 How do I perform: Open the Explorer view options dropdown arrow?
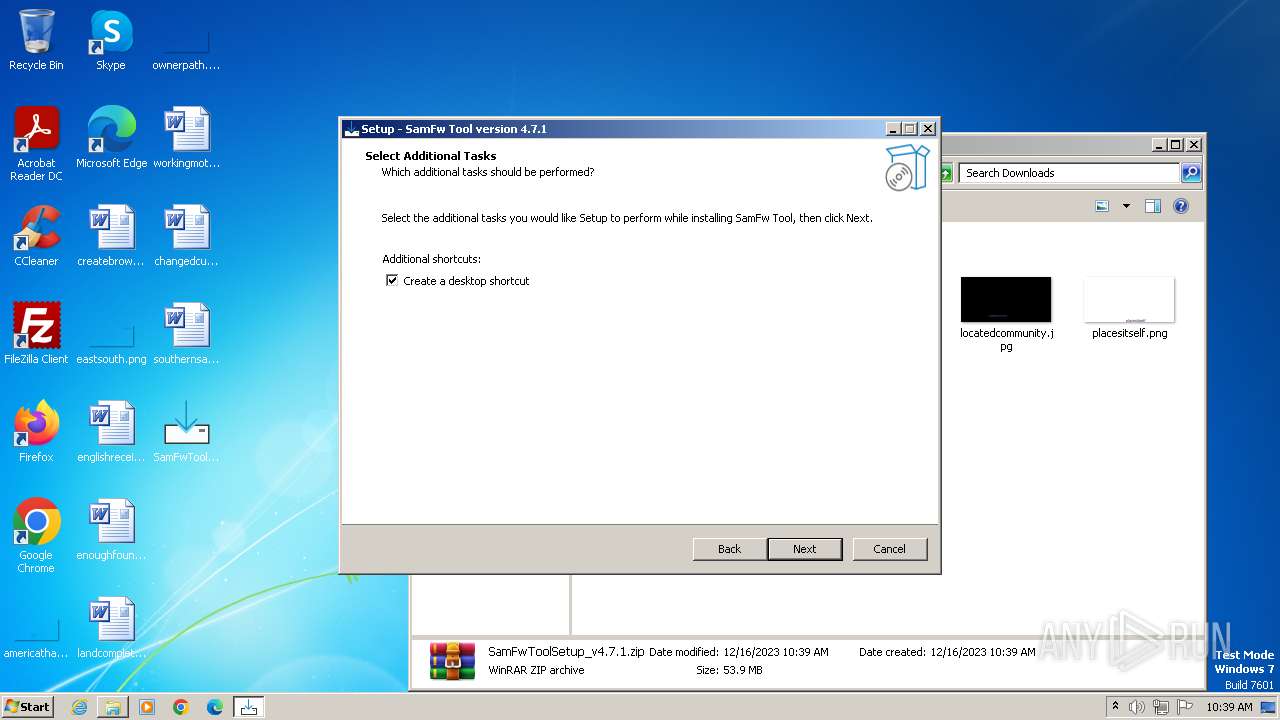(x=1126, y=206)
